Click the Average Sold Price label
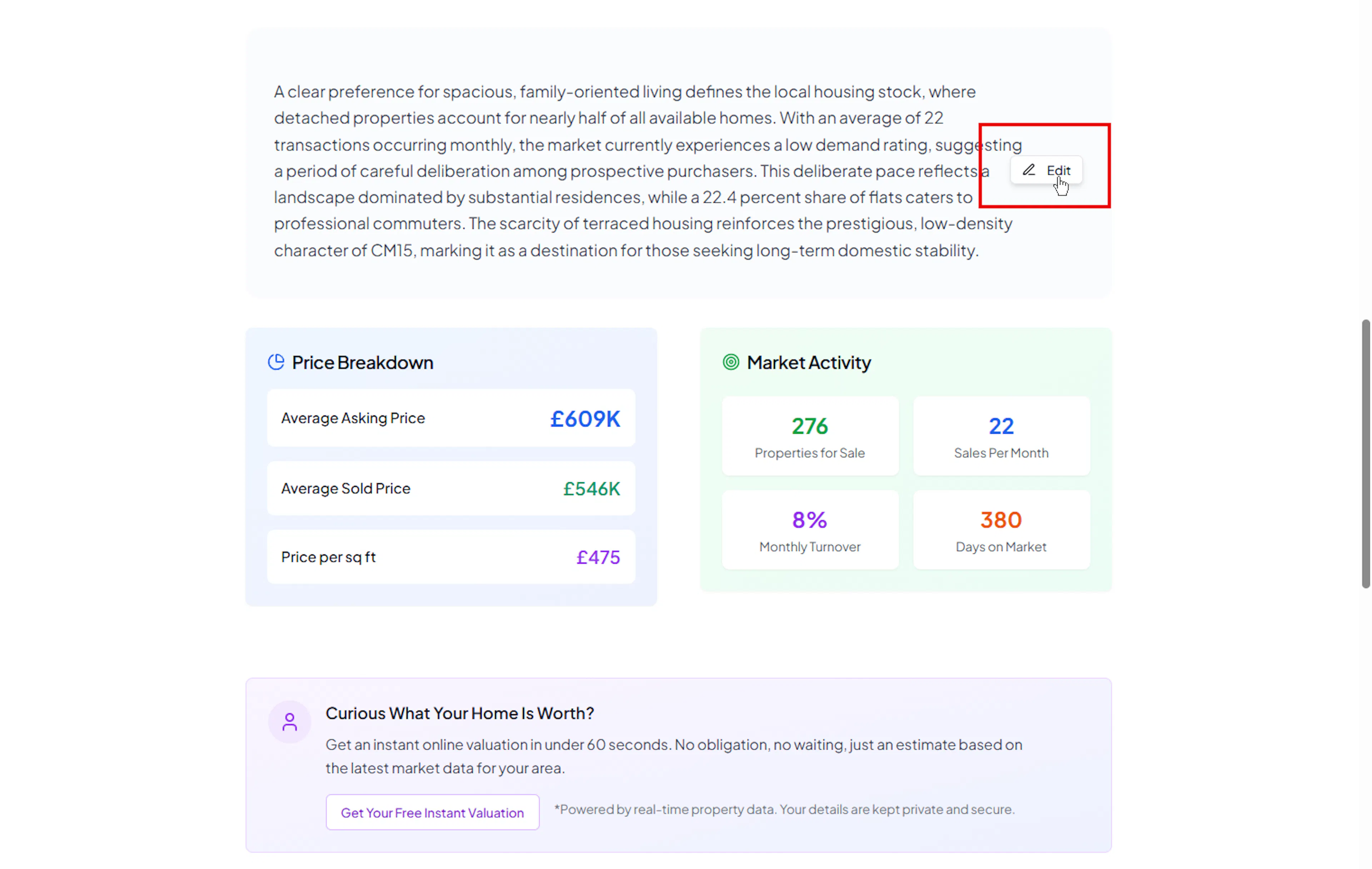The width and height of the screenshot is (1372, 869). point(345,489)
